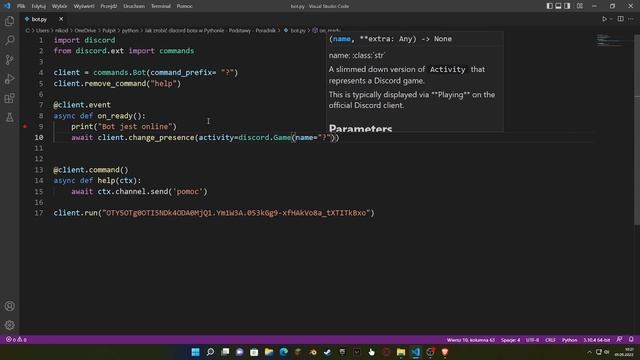640x360 pixels.
Task: Open editor More Actions ellipsis
Action: click(631, 19)
